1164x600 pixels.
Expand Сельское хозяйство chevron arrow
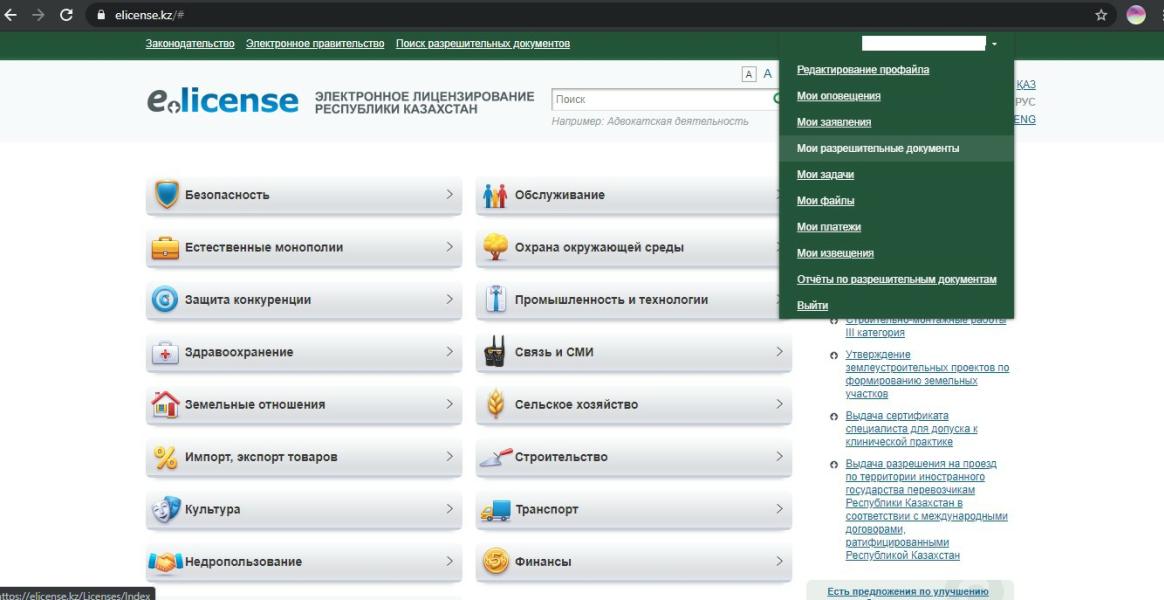pyautogui.click(x=779, y=403)
